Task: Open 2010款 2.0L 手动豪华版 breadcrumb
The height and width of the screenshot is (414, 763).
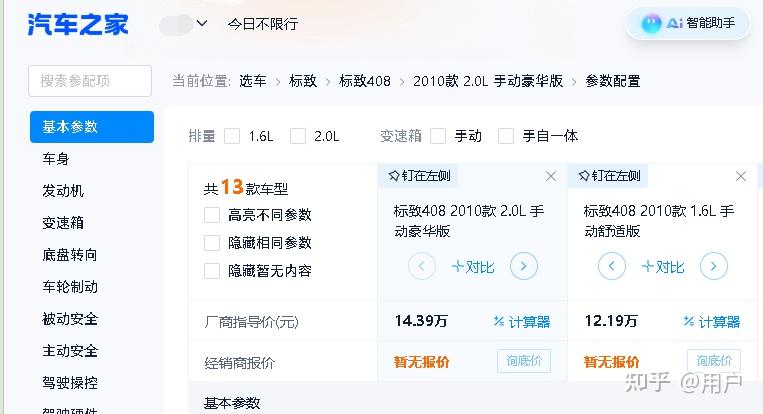Action: click(x=488, y=81)
